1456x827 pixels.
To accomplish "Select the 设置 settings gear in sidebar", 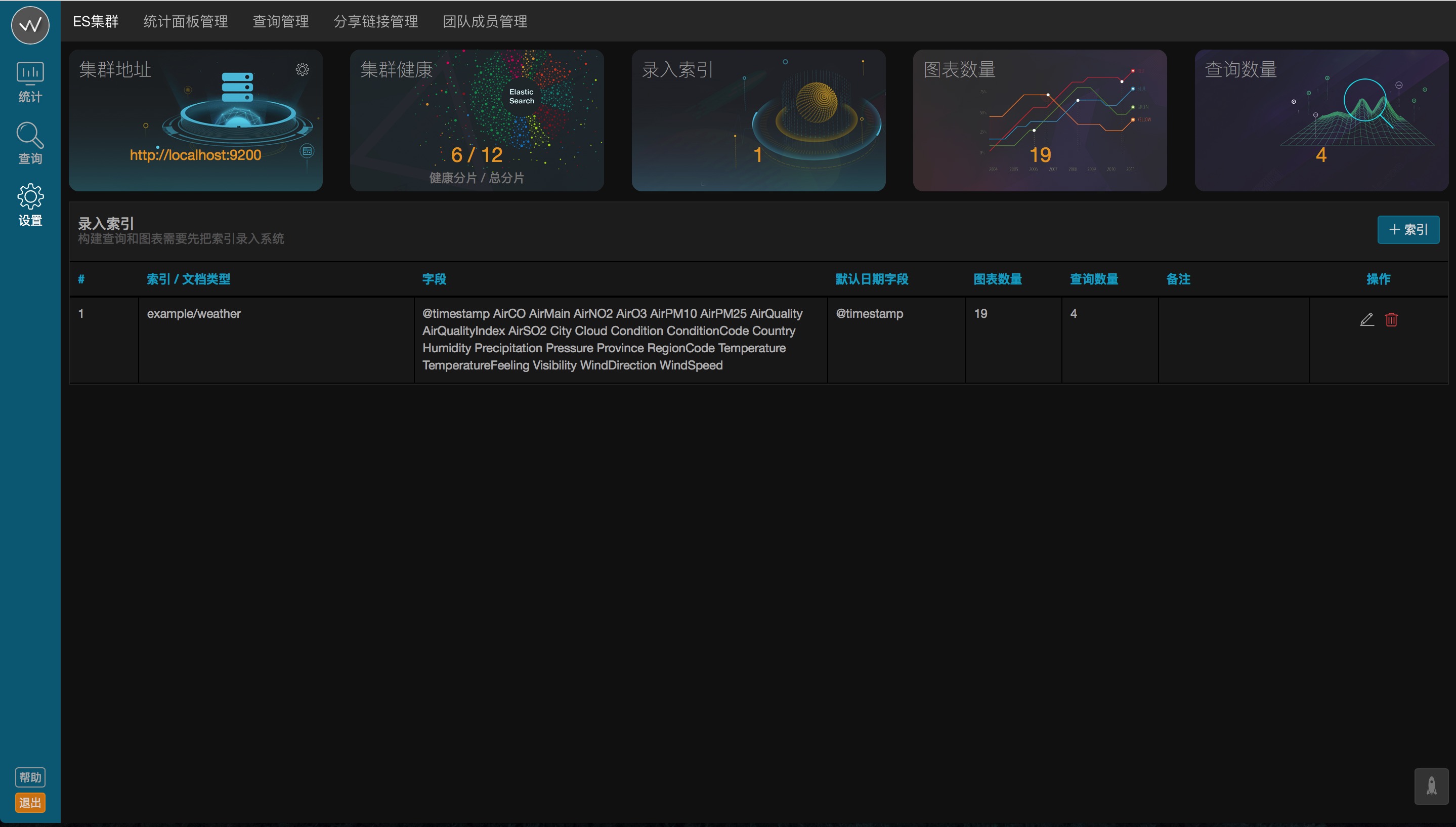I will click(x=30, y=204).
